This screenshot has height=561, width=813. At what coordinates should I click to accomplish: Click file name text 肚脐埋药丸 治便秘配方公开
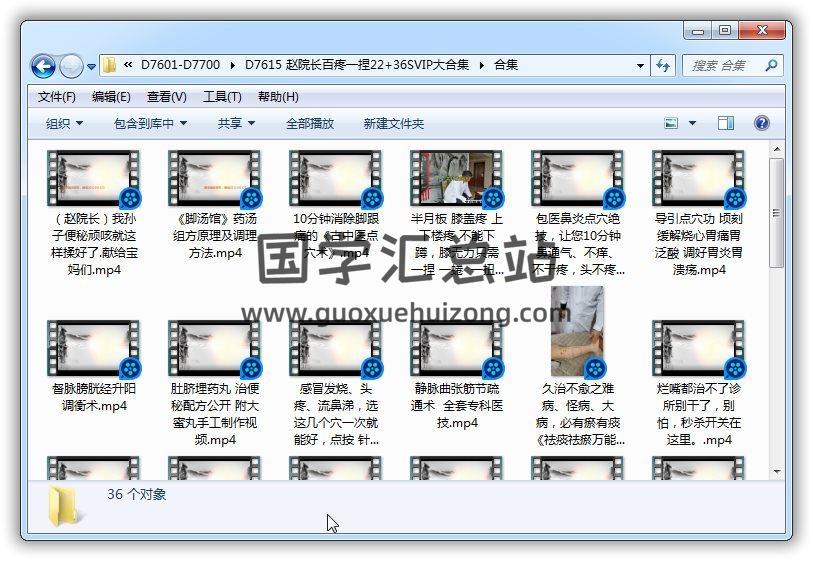(215, 414)
